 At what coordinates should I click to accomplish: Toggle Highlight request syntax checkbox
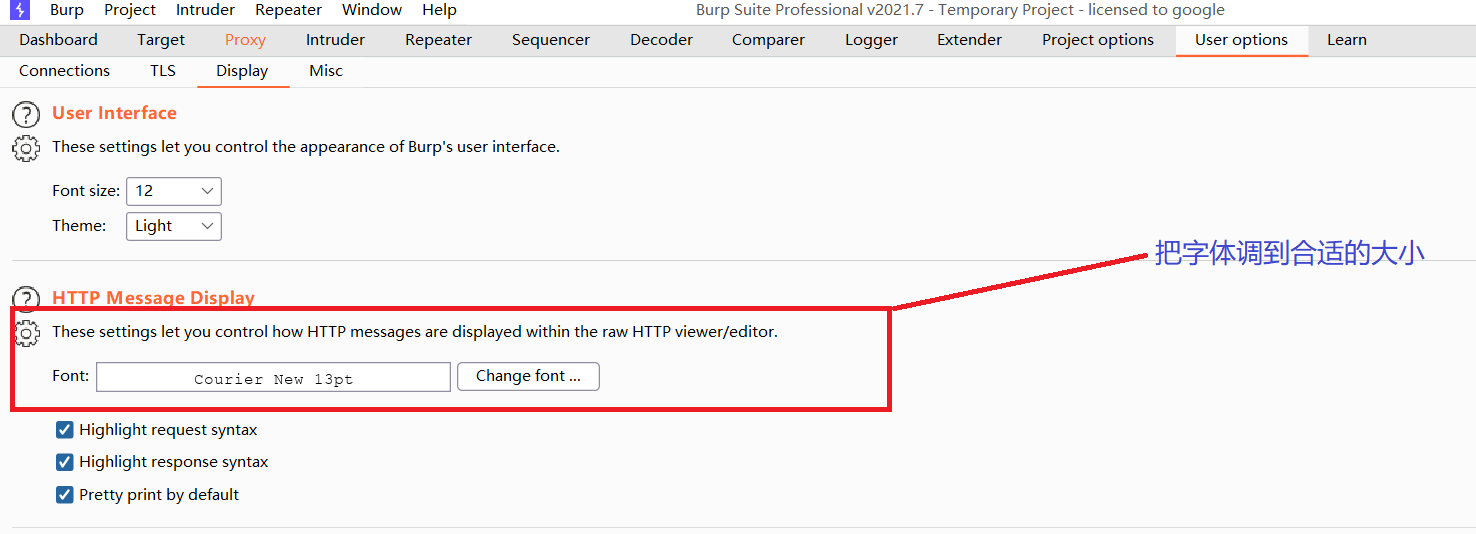click(65, 430)
